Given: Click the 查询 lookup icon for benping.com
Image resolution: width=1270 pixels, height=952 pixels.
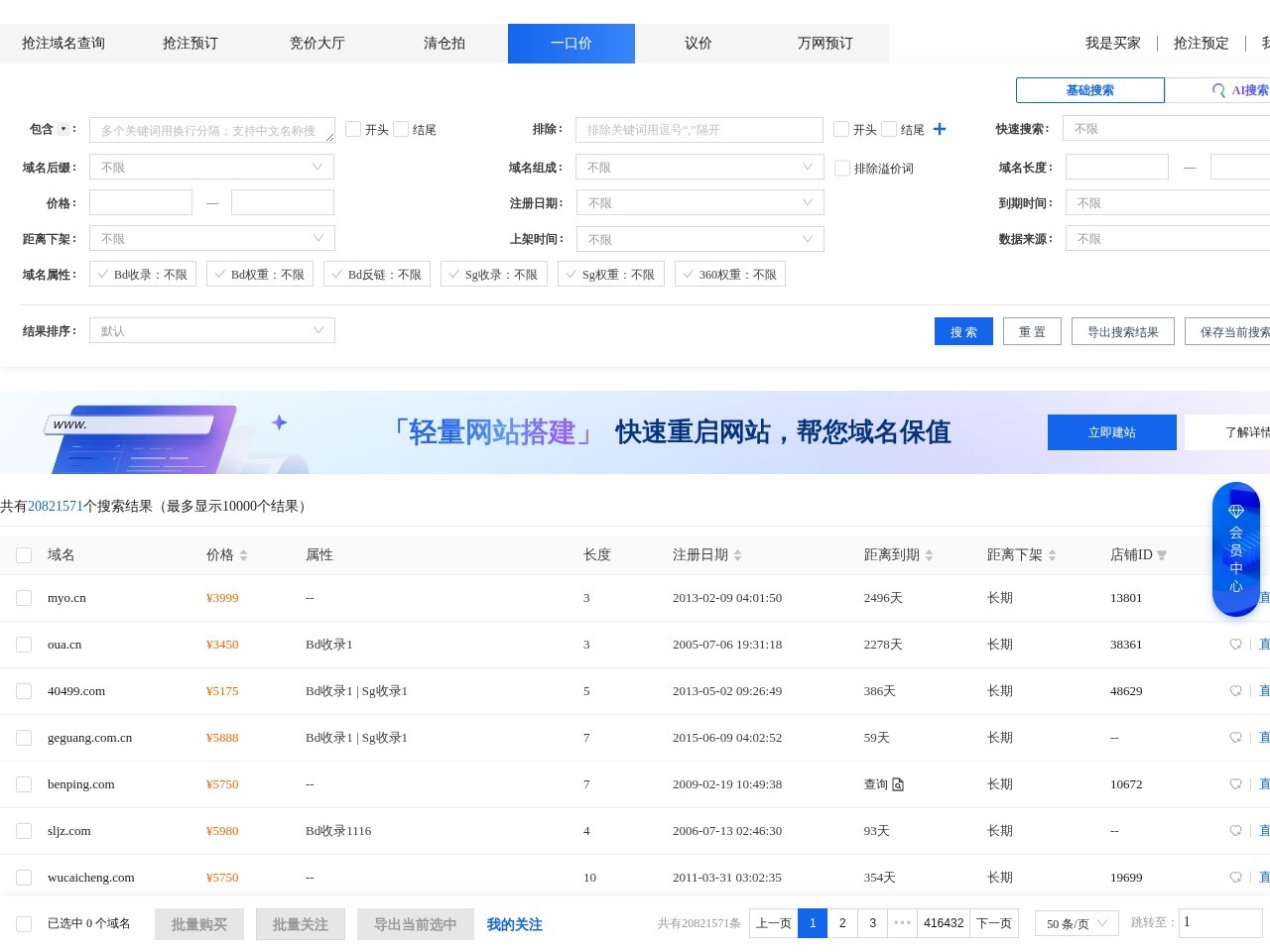Looking at the screenshot, I should (x=898, y=784).
